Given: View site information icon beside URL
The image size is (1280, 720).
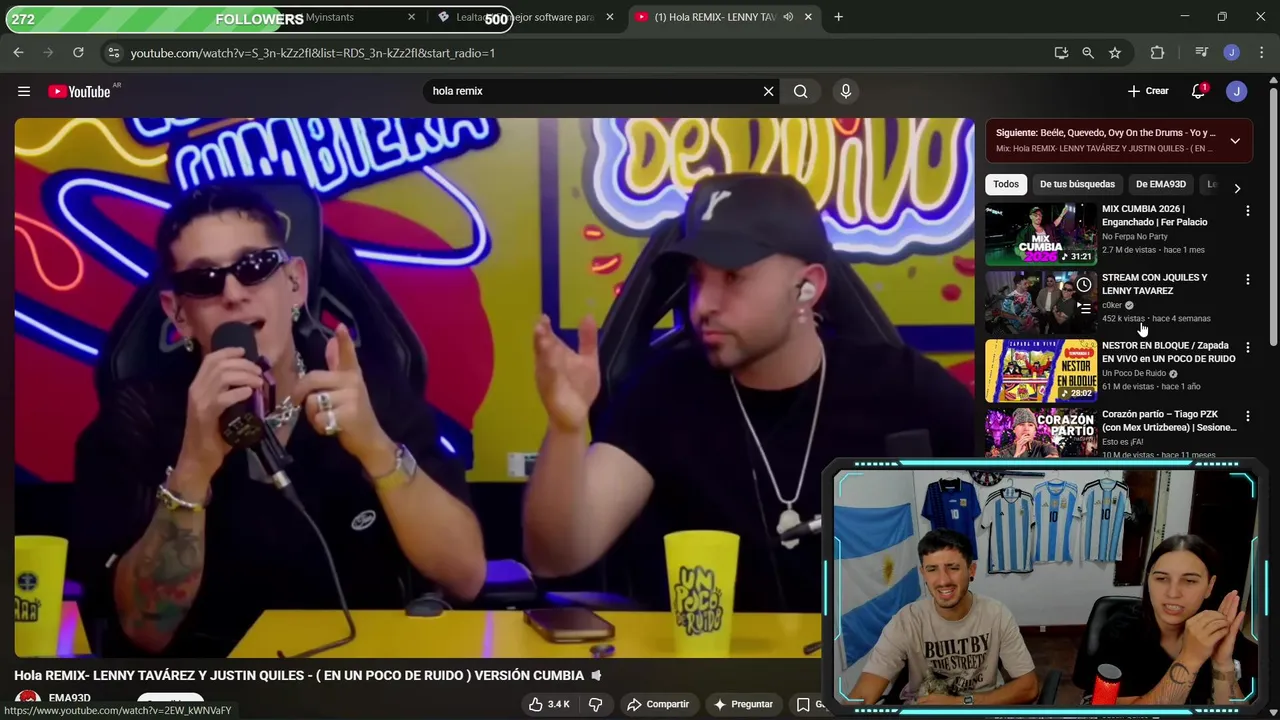Looking at the screenshot, I should click(x=113, y=53).
